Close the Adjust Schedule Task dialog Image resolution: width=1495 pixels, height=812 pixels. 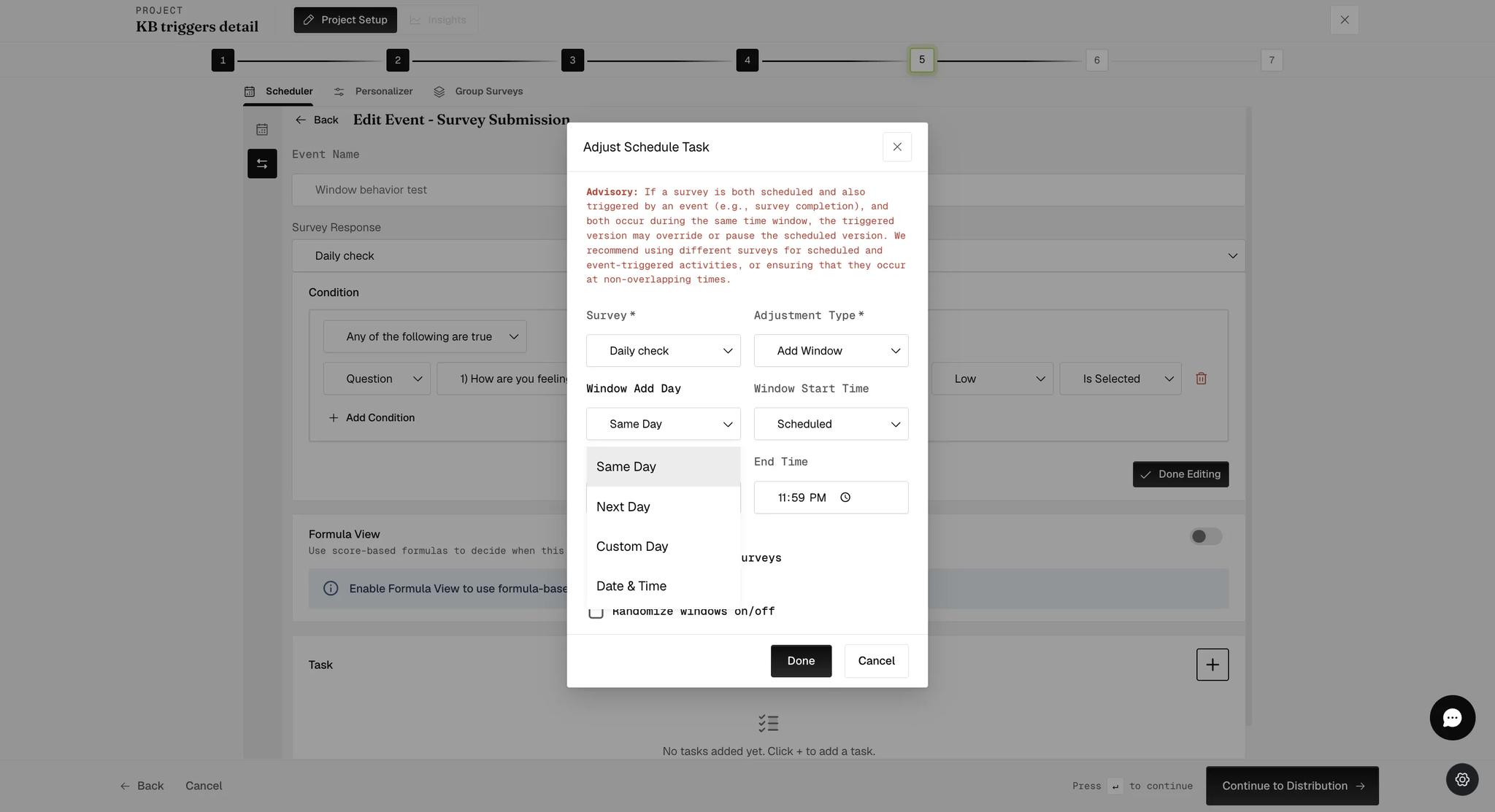(896, 147)
